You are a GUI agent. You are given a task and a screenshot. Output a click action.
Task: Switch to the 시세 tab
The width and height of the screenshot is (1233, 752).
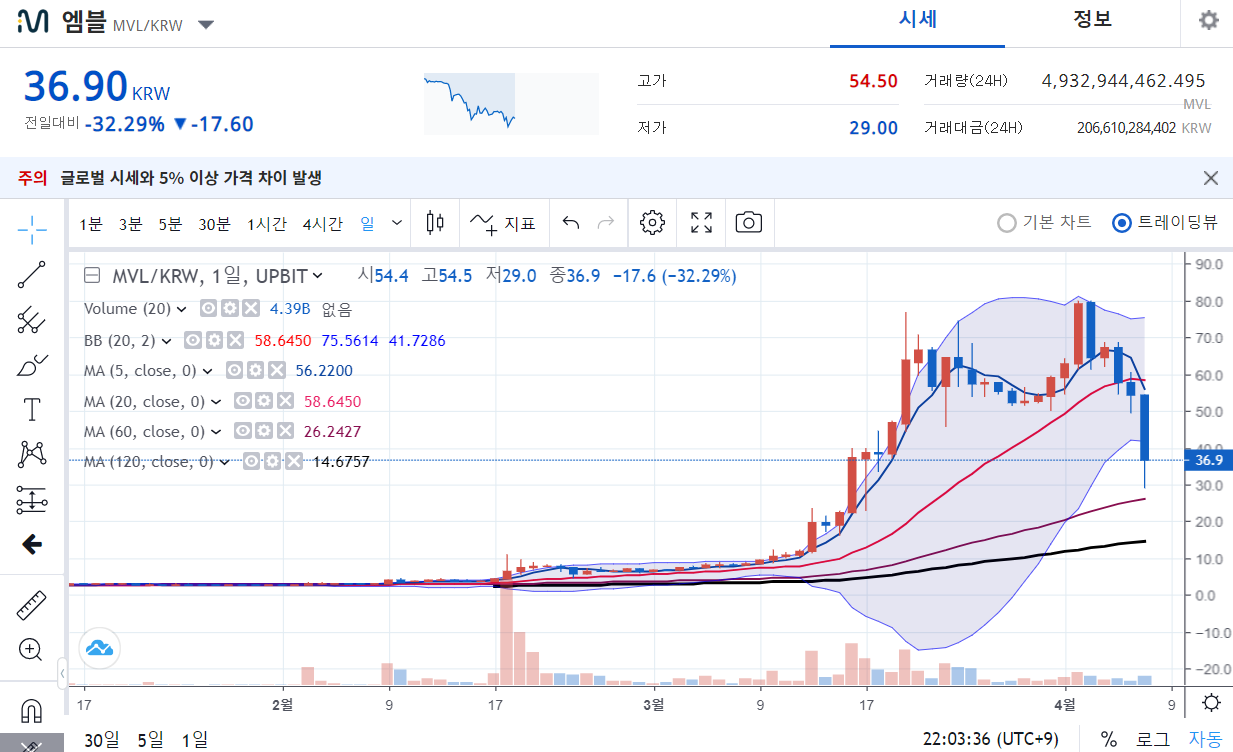tap(917, 20)
